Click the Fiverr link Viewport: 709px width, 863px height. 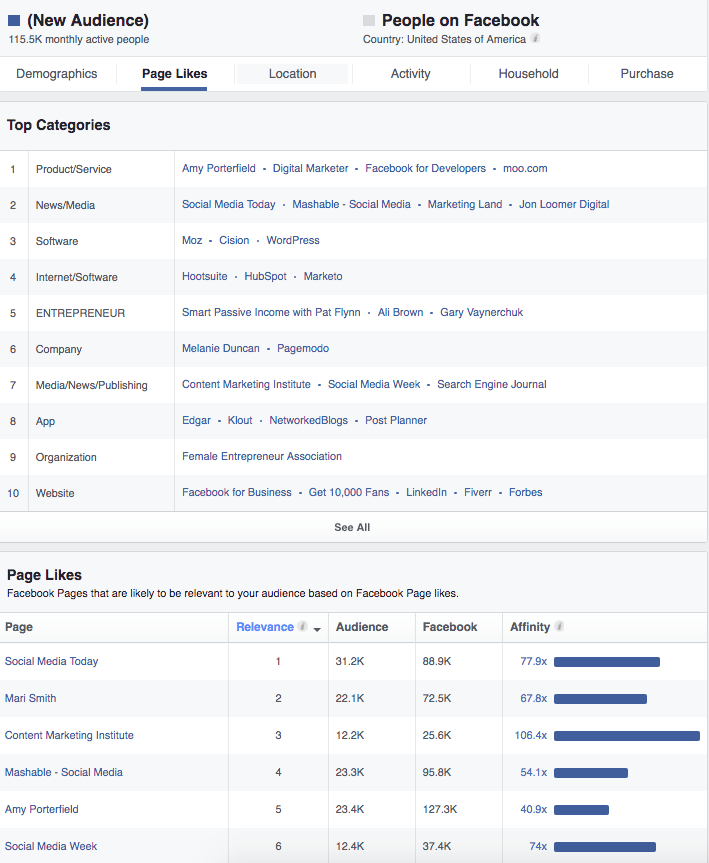[x=478, y=493]
